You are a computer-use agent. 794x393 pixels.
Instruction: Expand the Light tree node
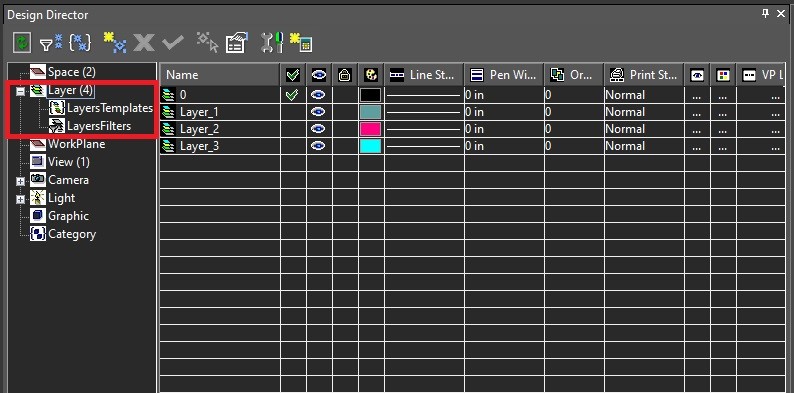tap(21, 200)
